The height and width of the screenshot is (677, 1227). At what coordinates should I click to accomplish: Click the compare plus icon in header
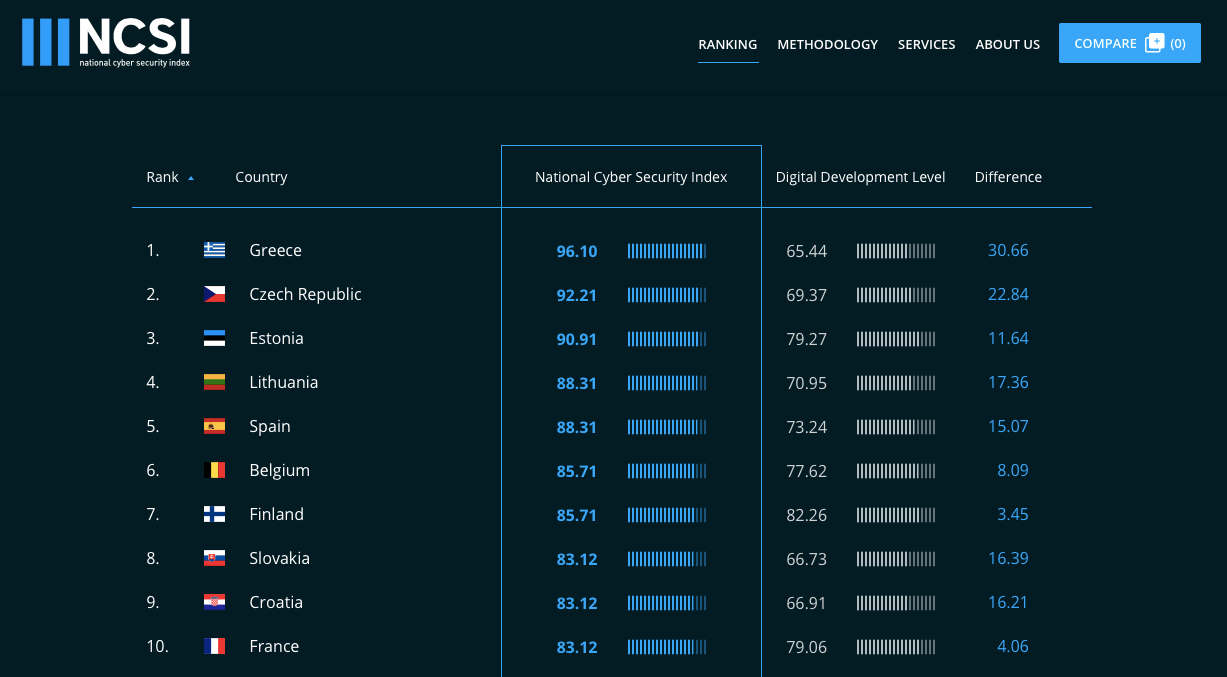[x=1154, y=43]
